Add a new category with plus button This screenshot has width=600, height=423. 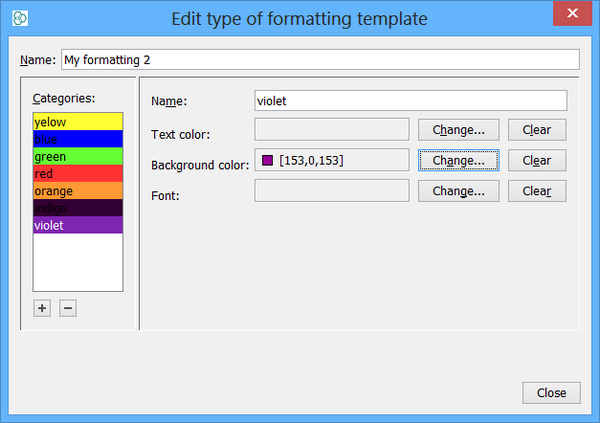point(42,308)
